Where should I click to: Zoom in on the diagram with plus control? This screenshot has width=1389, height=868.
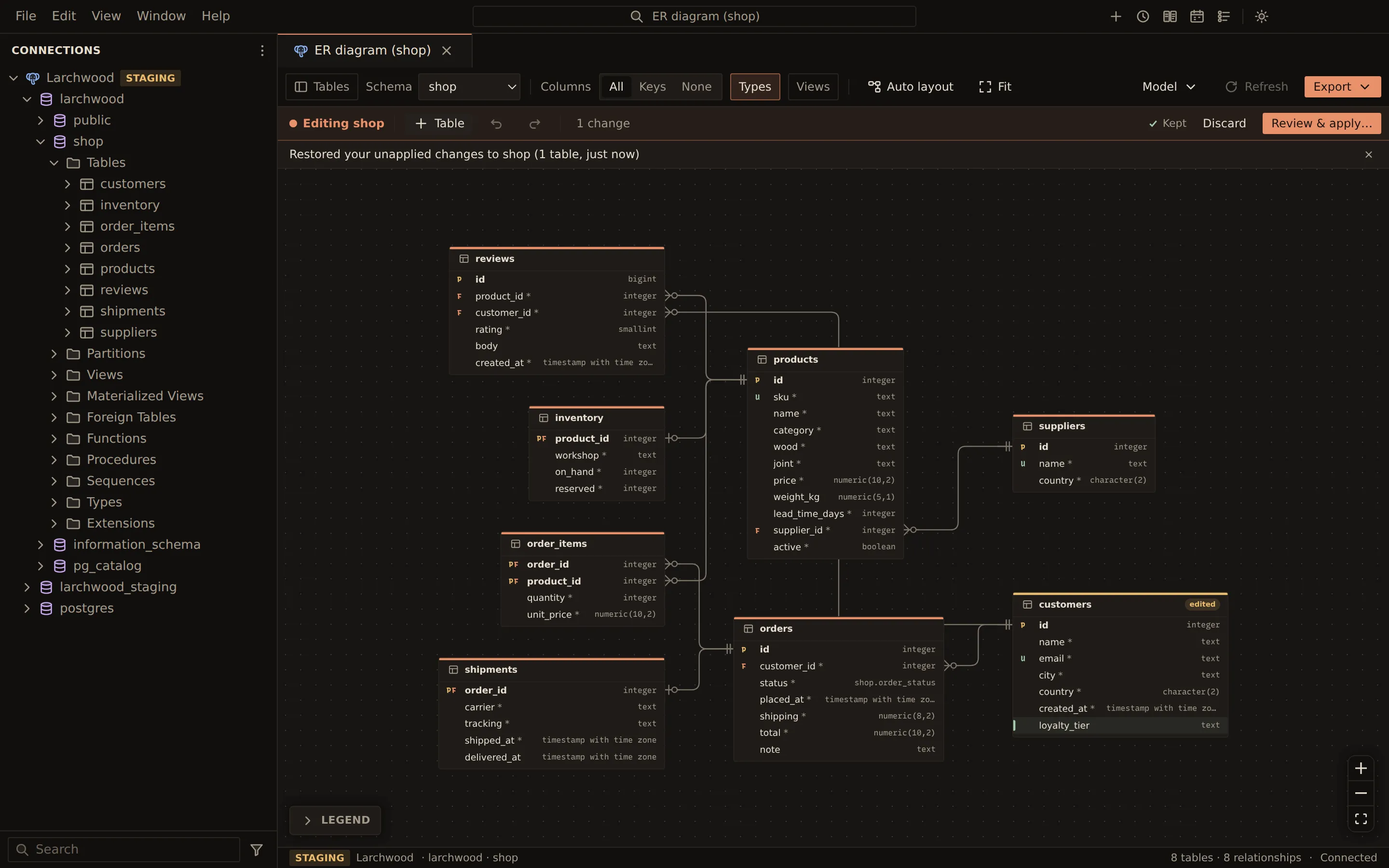[x=1361, y=768]
